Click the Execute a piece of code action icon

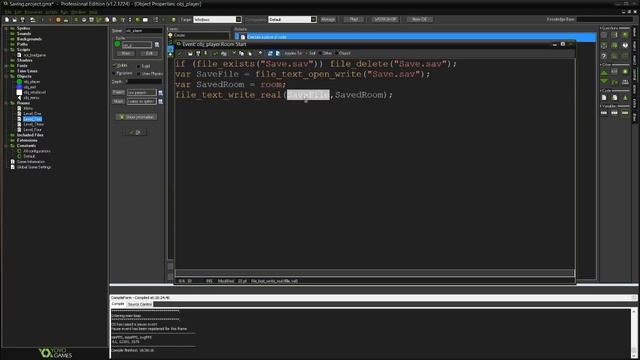243,37
